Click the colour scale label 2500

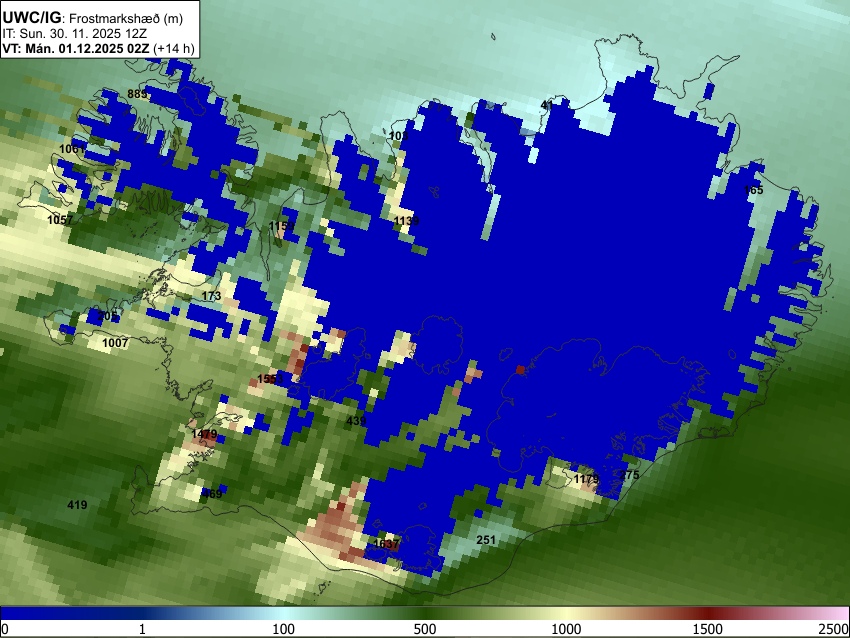834,629
